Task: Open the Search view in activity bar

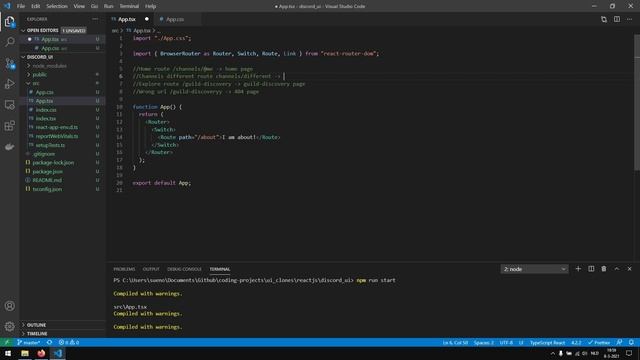Action: click(x=9, y=42)
